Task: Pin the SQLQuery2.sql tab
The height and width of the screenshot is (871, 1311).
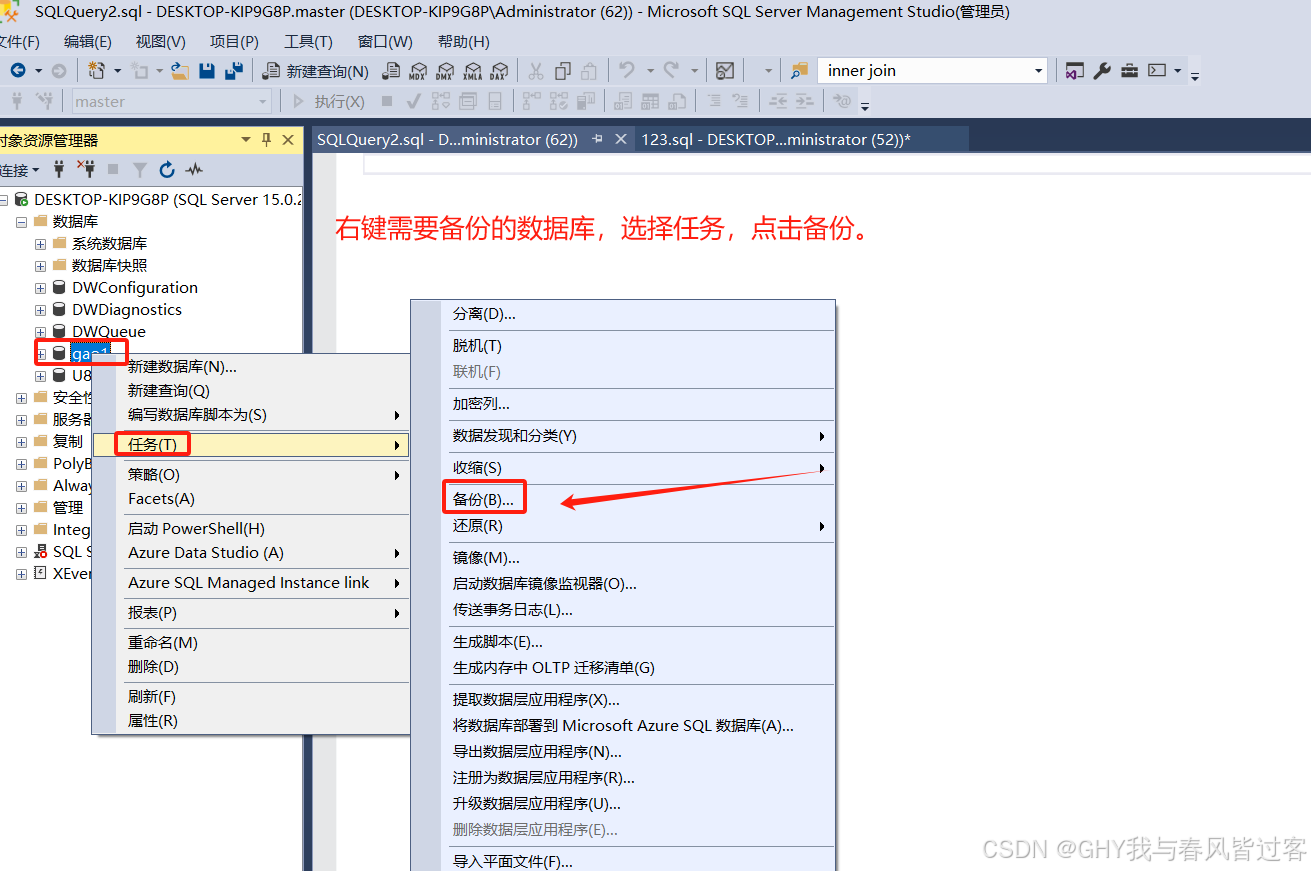Action: [x=598, y=139]
